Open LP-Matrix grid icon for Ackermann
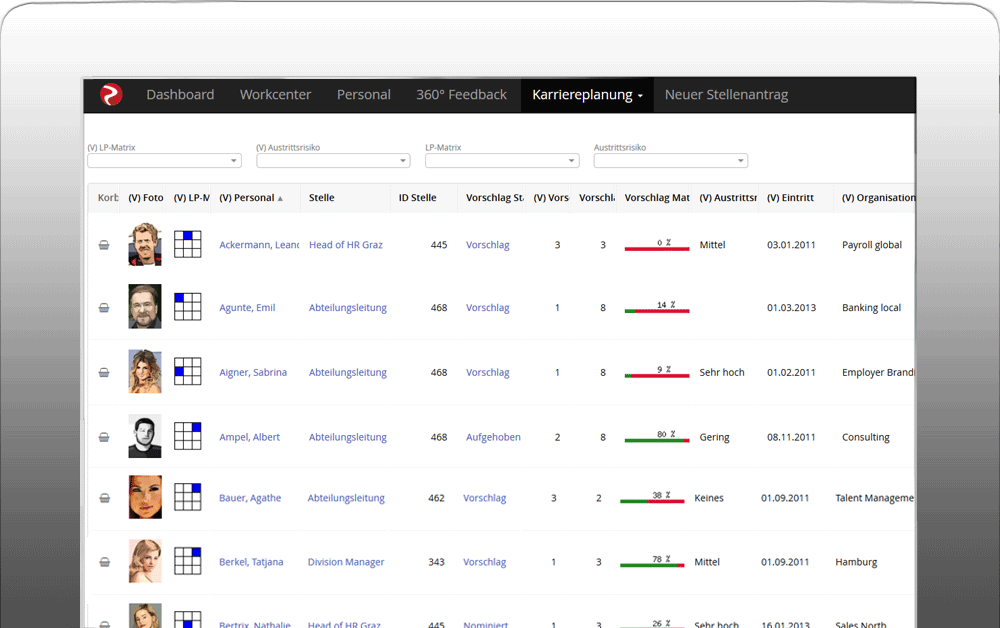 coord(188,244)
